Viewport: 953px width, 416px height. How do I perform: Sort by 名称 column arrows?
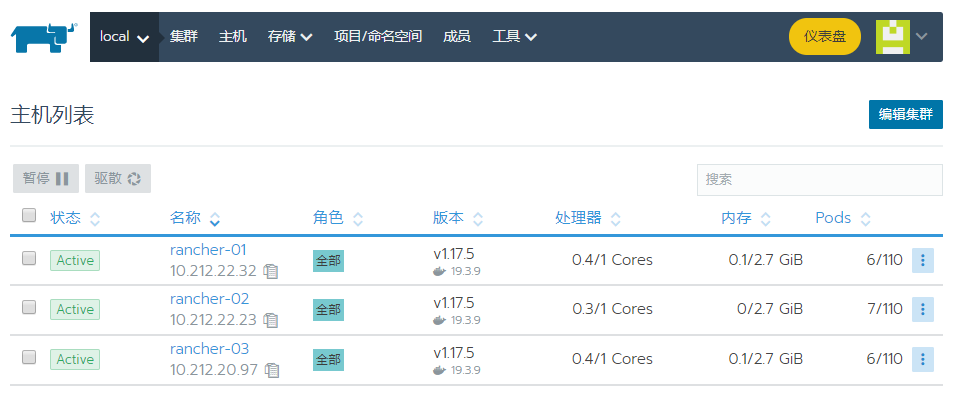(x=215, y=219)
